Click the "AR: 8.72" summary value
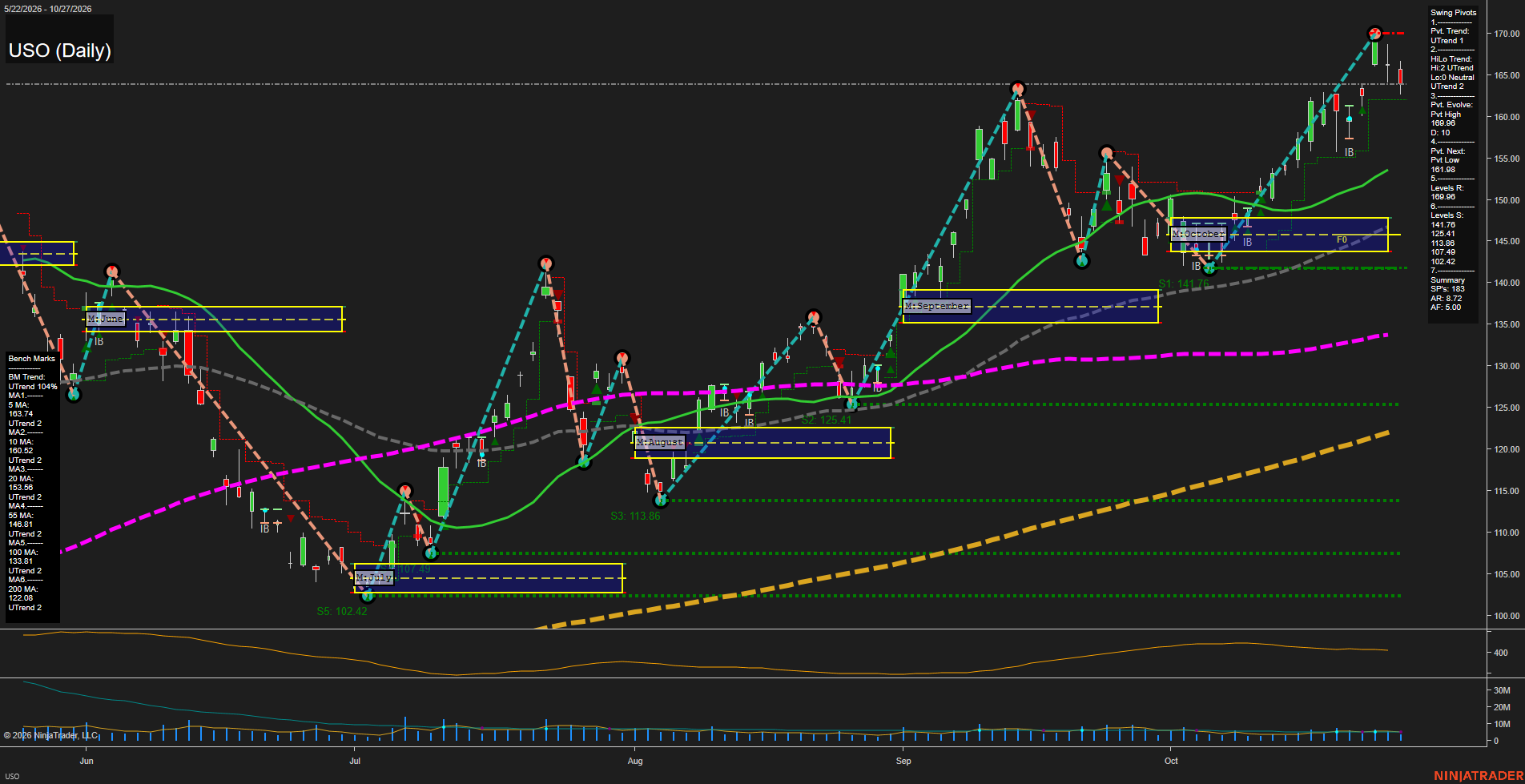This screenshot has height=784, width=1525. [x=1447, y=298]
